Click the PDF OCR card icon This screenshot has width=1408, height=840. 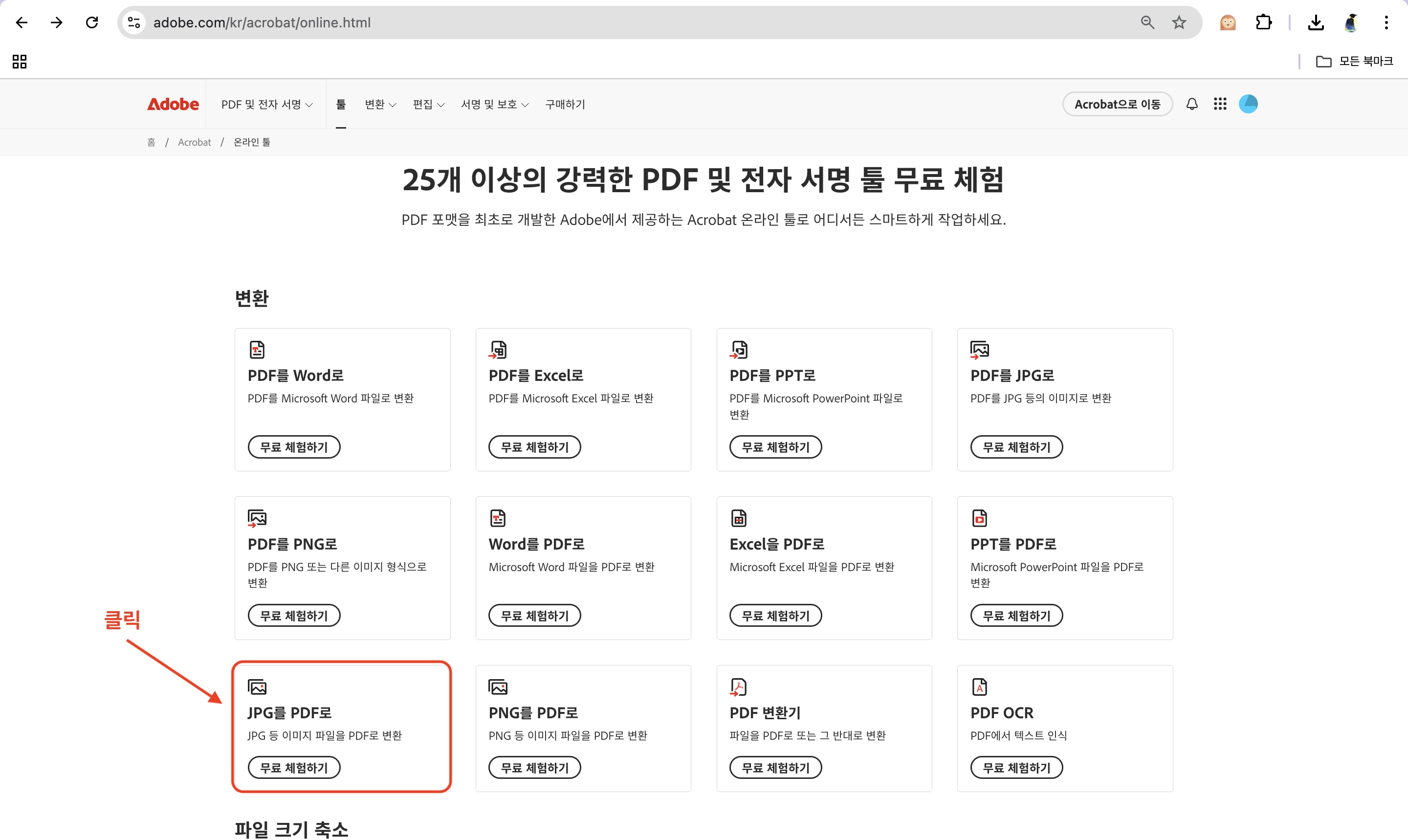click(x=979, y=686)
